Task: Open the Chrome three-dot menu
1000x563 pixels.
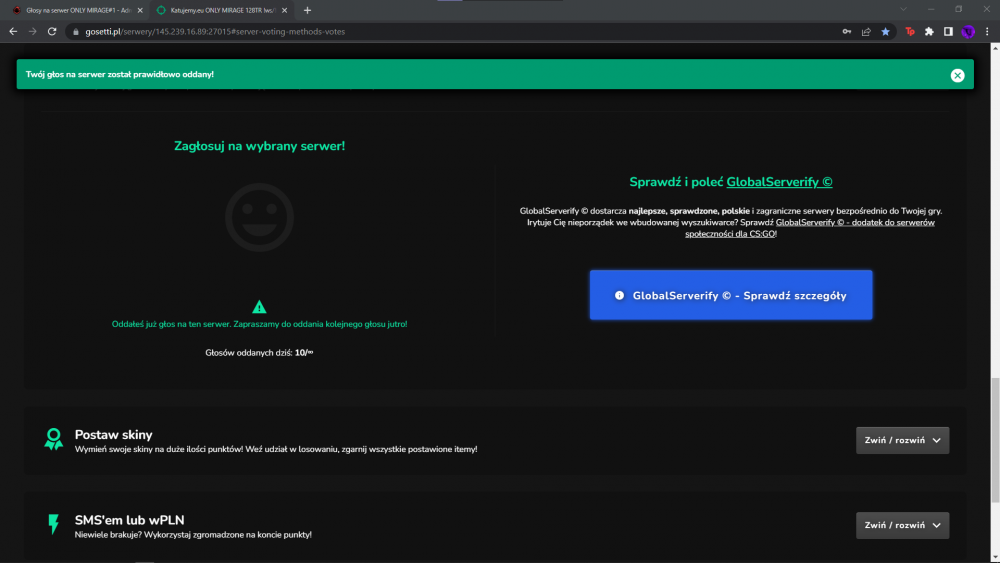Action: 987,31
